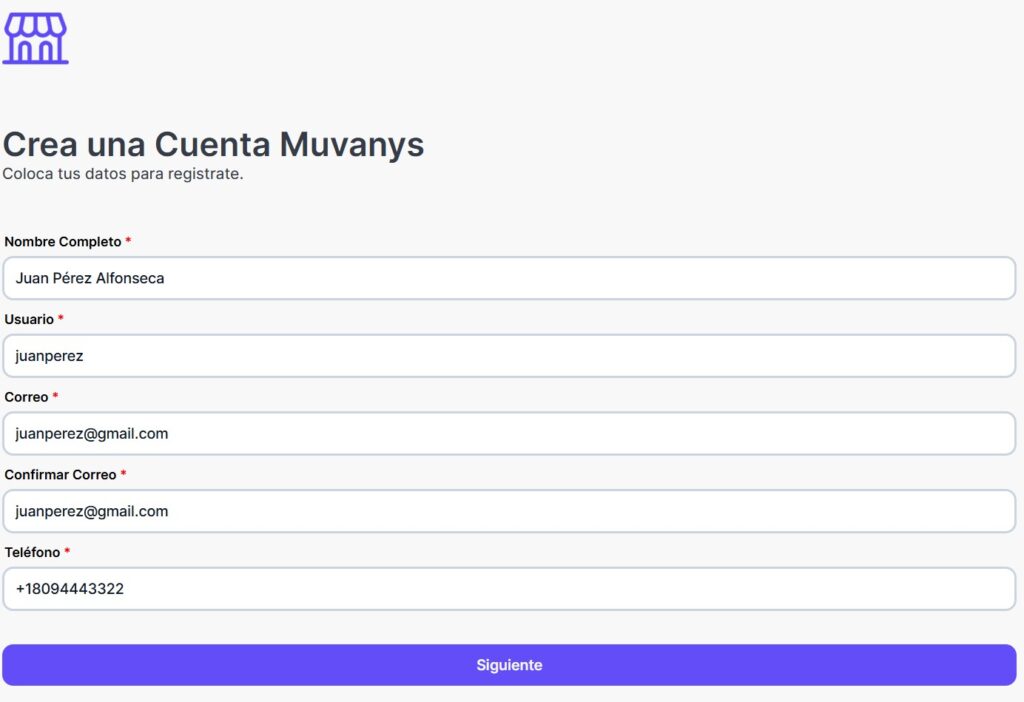Click the 'Teléfono' label text
This screenshot has width=1024, height=702.
32,552
